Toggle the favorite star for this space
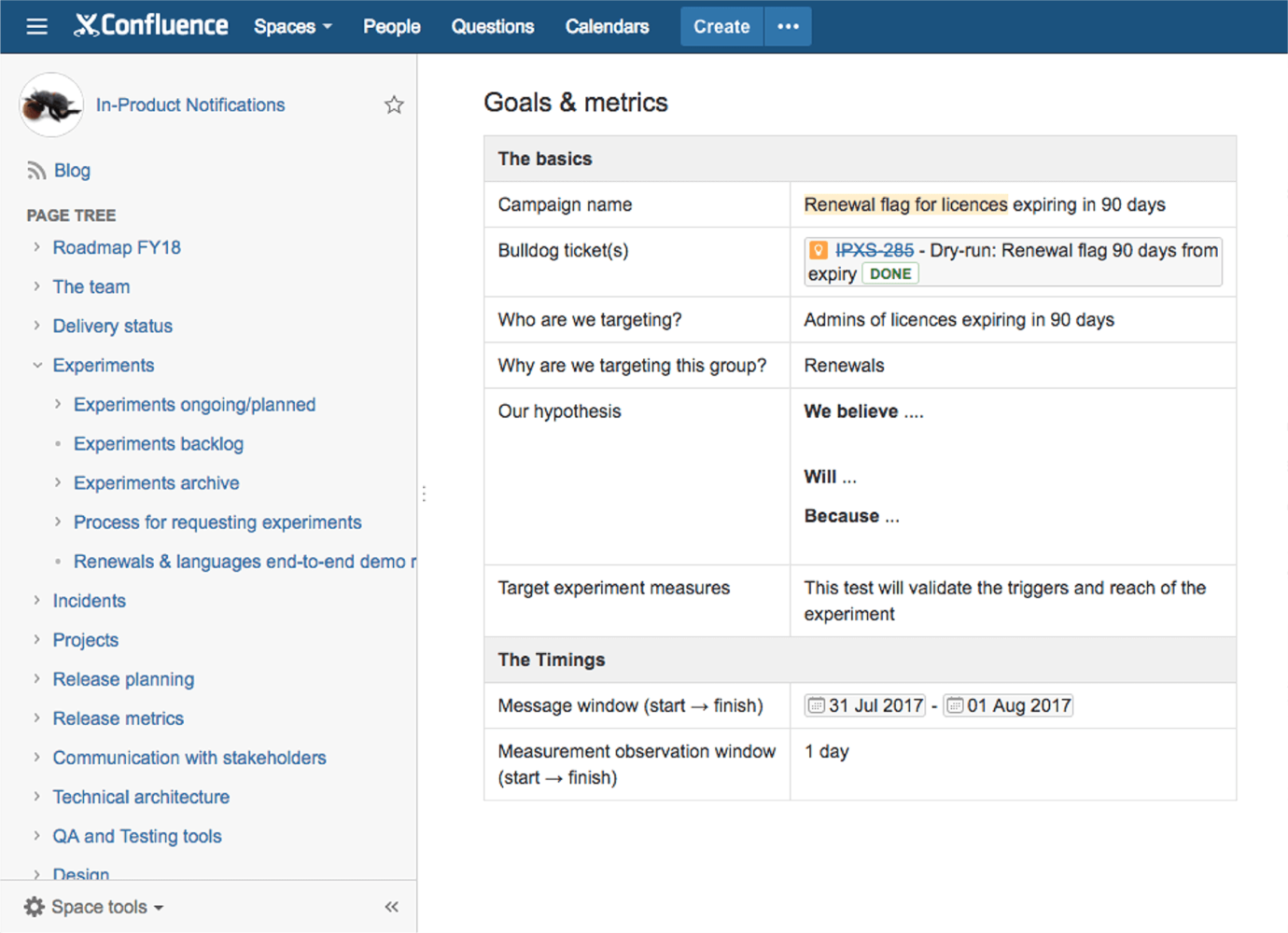This screenshot has height=933, width=1288. click(x=394, y=104)
